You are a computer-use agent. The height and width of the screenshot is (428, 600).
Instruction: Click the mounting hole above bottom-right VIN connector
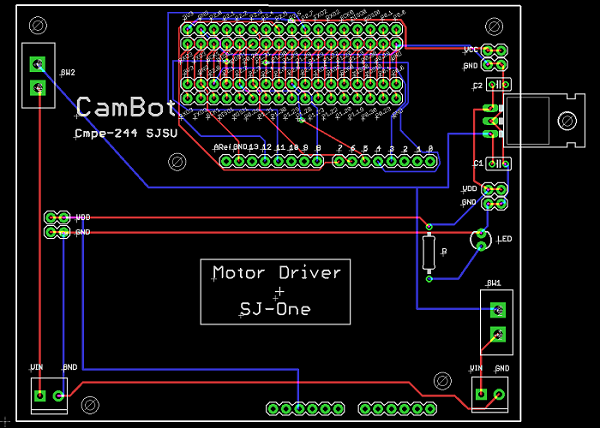point(442,381)
